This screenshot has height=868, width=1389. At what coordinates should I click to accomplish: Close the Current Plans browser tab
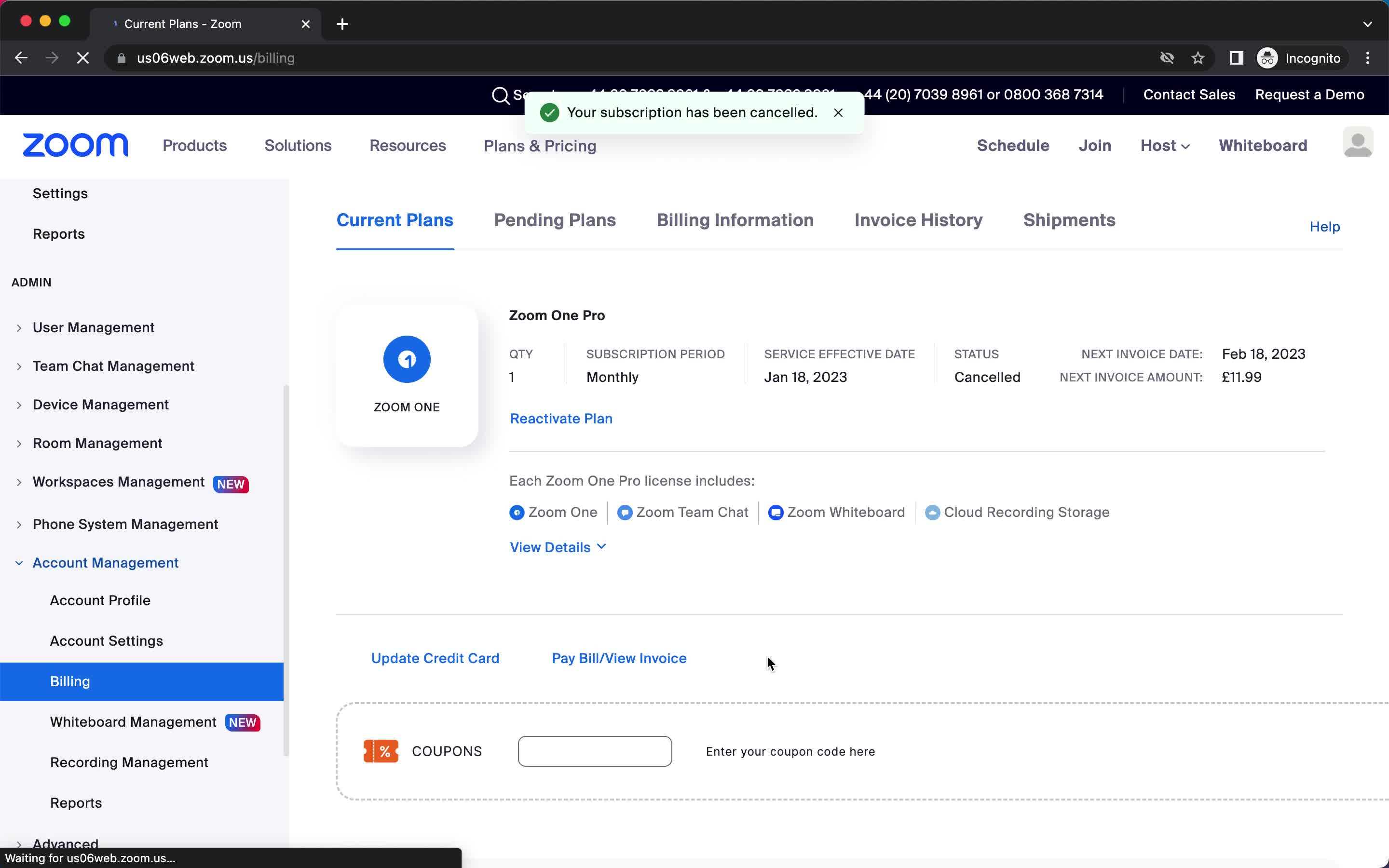[x=306, y=24]
